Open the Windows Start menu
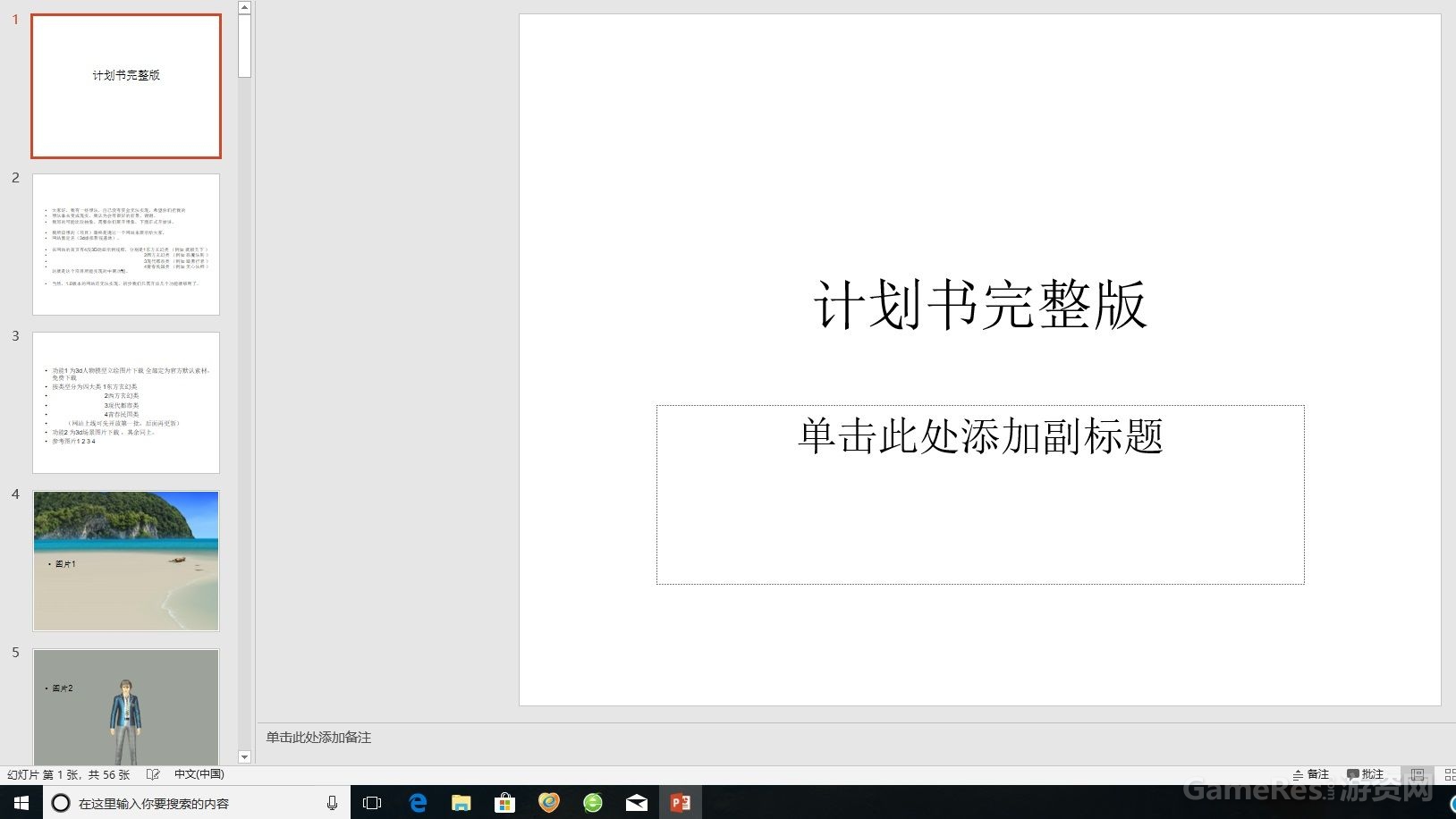 (21, 803)
